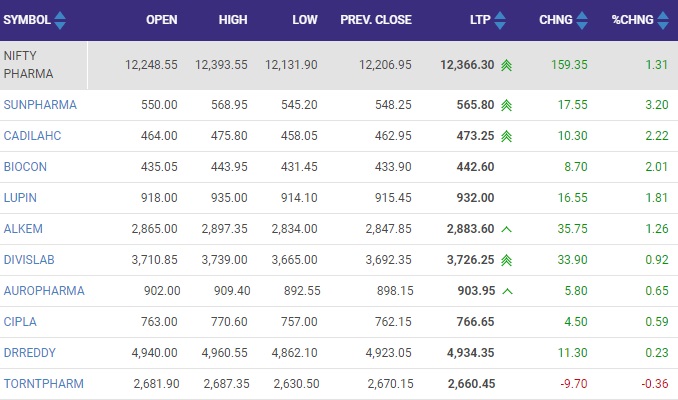Select TORNTPHARM percent change -0.36
This screenshot has width=678, height=400.
655,384
